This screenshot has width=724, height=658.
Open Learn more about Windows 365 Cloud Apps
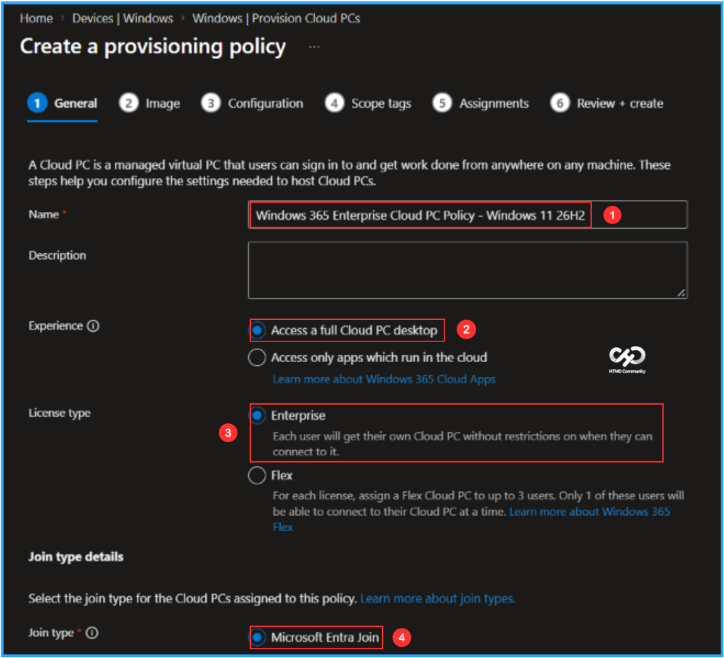click(x=384, y=379)
